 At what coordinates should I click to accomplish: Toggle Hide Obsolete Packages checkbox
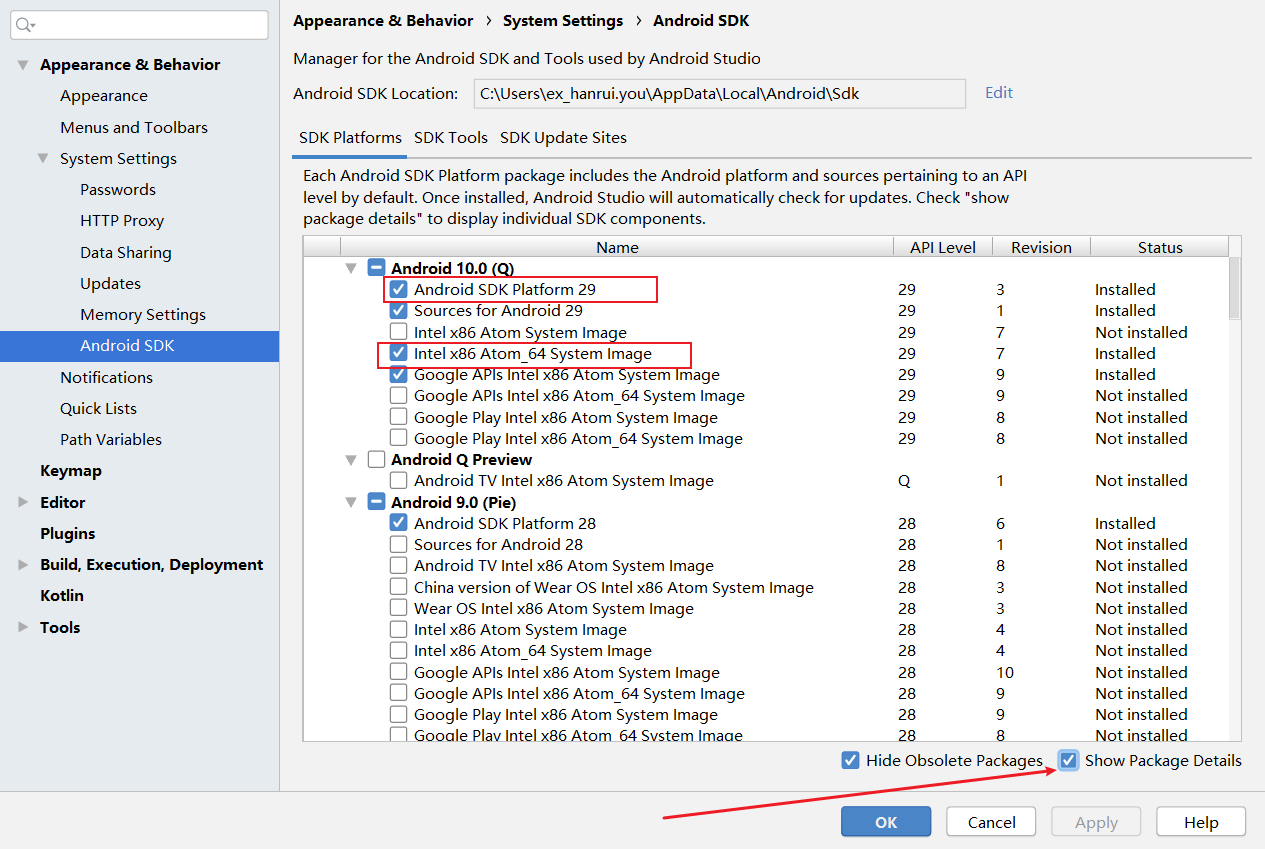point(850,760)
